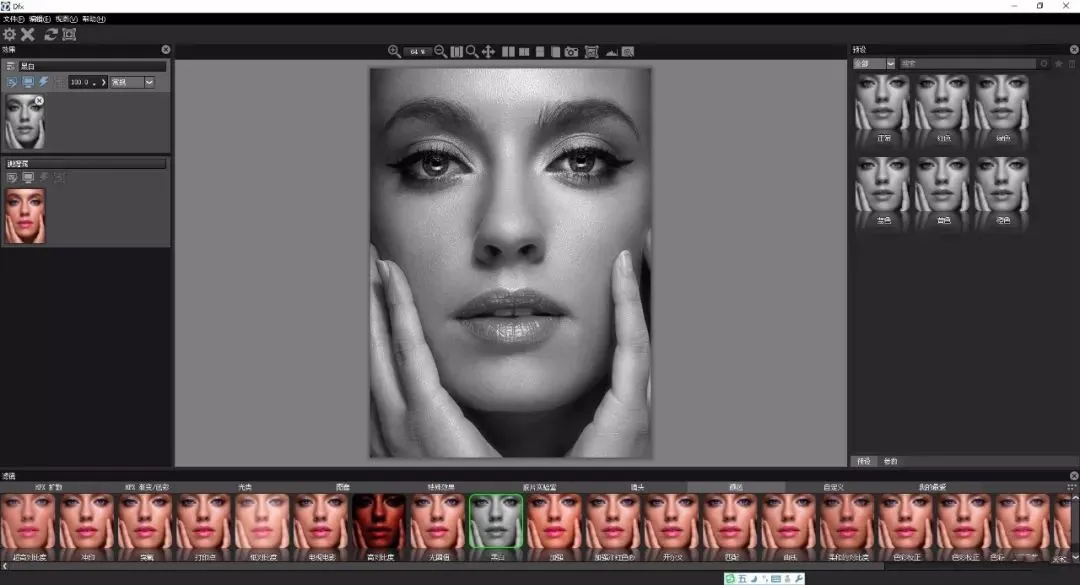The height and width of the screenshot is (585, 1080).
Task: Click the blue monitor icon in the black-and-white layer row
Action: [x=28, y=82]
